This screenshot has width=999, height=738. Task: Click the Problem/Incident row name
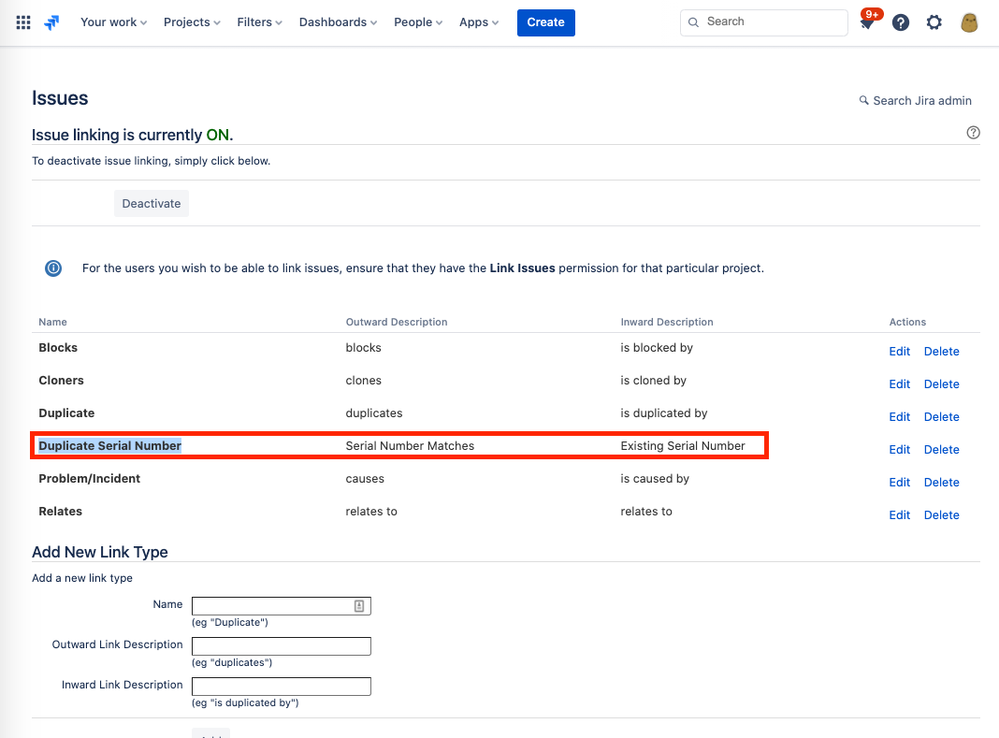89,479
